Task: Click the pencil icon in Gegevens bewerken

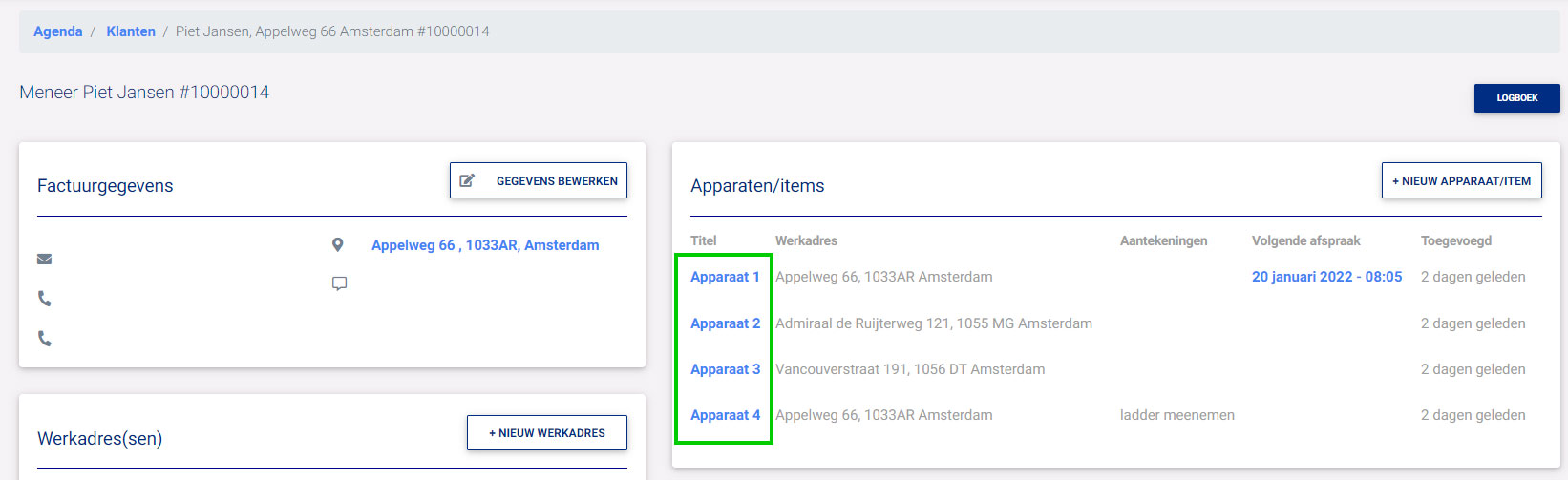Action: (467, 180)
